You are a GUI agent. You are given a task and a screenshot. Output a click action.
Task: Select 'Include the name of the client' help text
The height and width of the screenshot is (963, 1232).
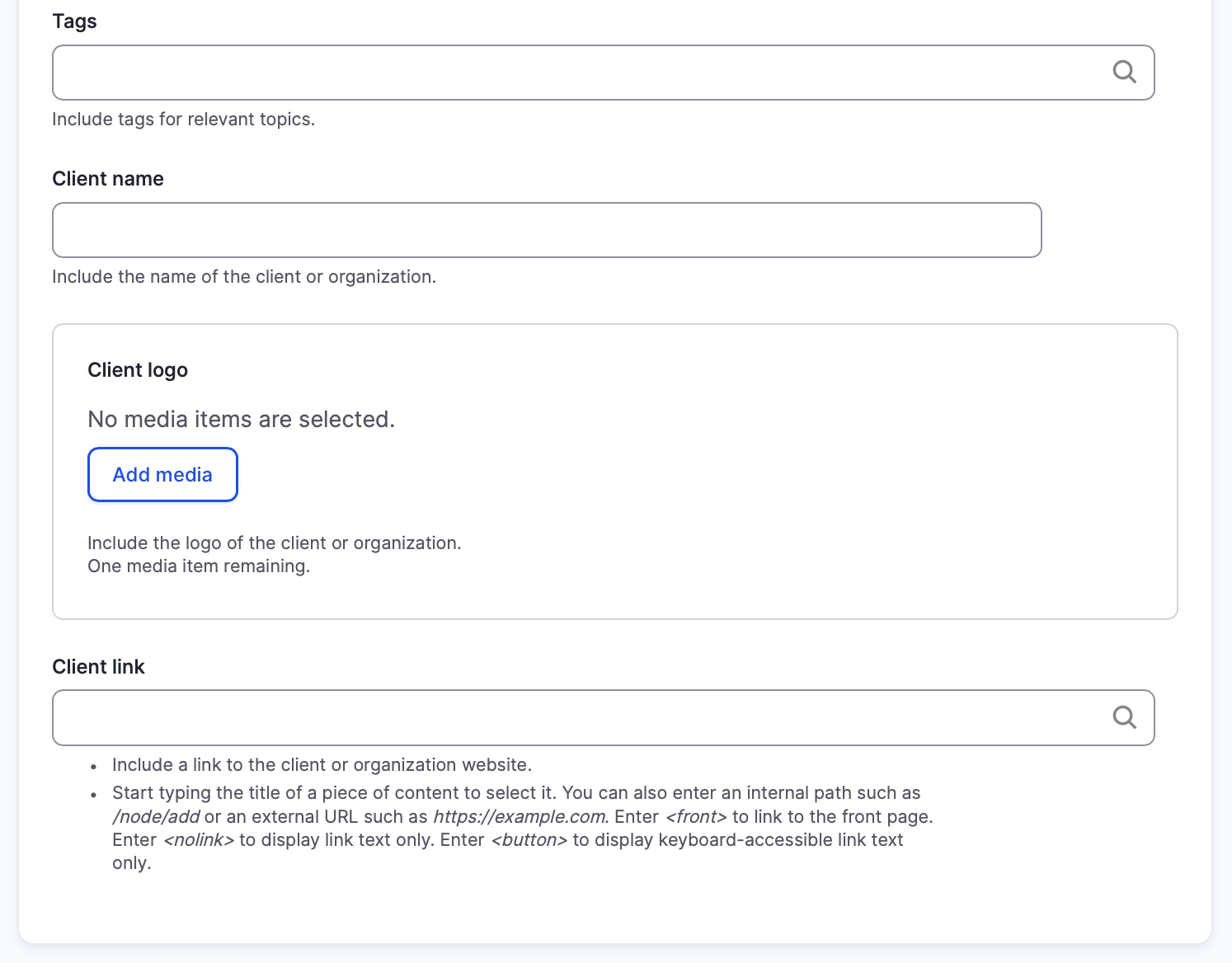(244, 277)
